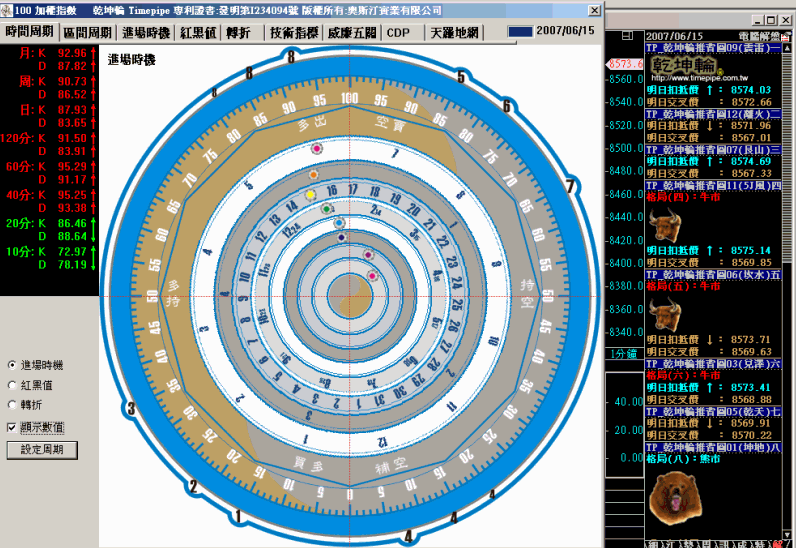Click the 月 K value 92.96
The image size is (796, 548).
72,53
